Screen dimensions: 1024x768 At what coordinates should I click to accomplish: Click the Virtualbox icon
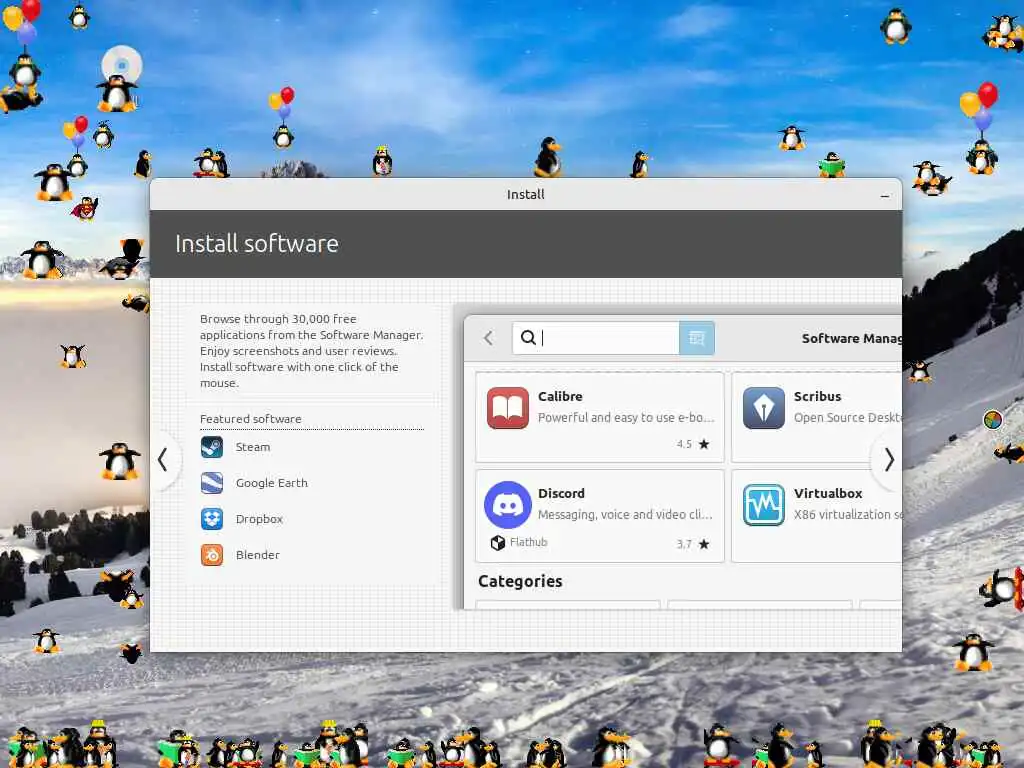tap(763, 505)
